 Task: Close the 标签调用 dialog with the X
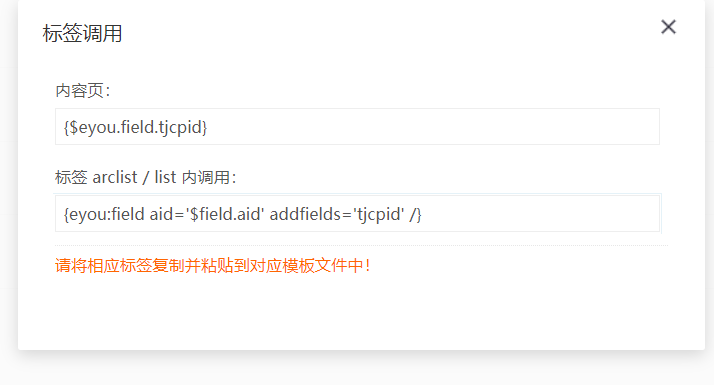click(668, 27)
